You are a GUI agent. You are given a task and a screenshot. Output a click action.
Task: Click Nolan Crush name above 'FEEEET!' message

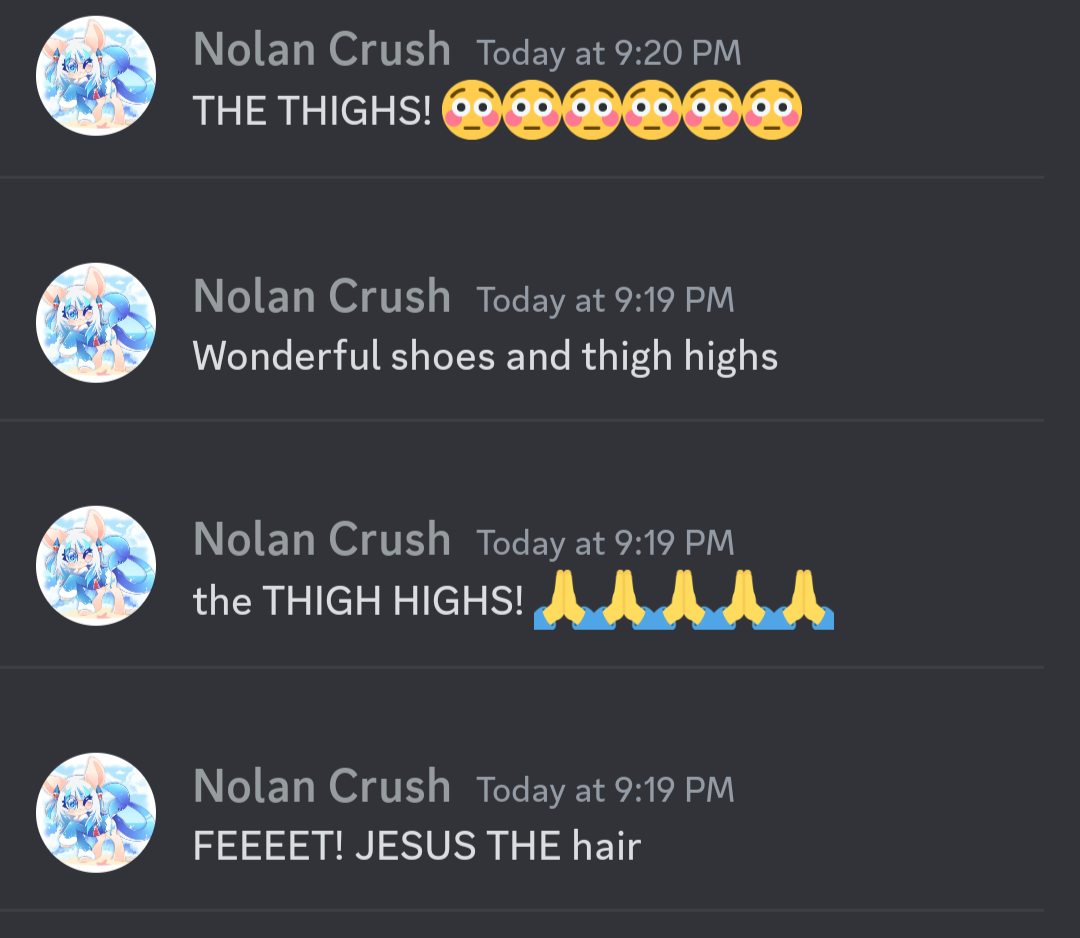click(322, 786)
